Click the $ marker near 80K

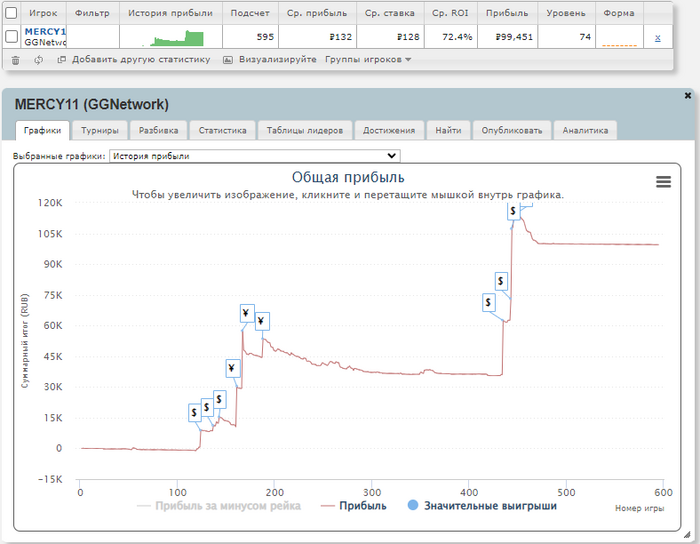(x=500, y=281)
